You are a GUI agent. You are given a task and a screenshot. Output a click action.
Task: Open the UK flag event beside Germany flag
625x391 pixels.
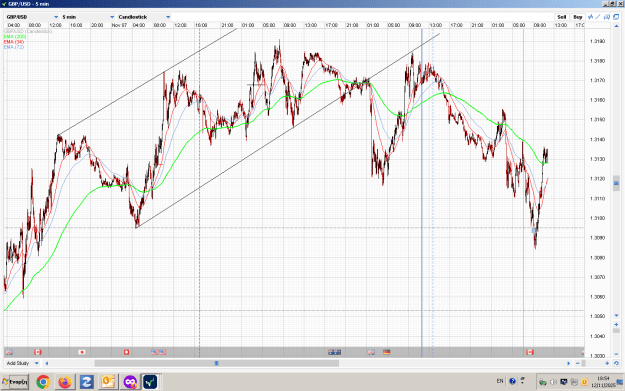click(371, 352)
